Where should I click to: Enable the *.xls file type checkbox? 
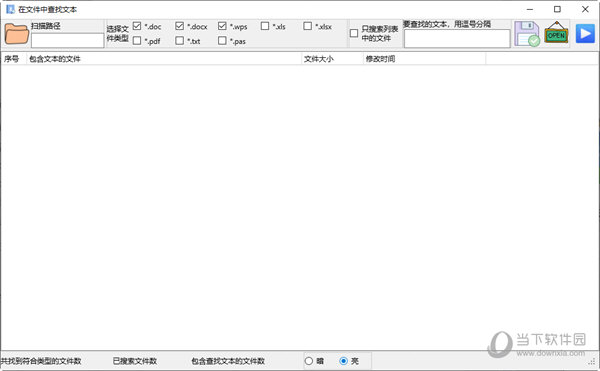click(265, 26)
